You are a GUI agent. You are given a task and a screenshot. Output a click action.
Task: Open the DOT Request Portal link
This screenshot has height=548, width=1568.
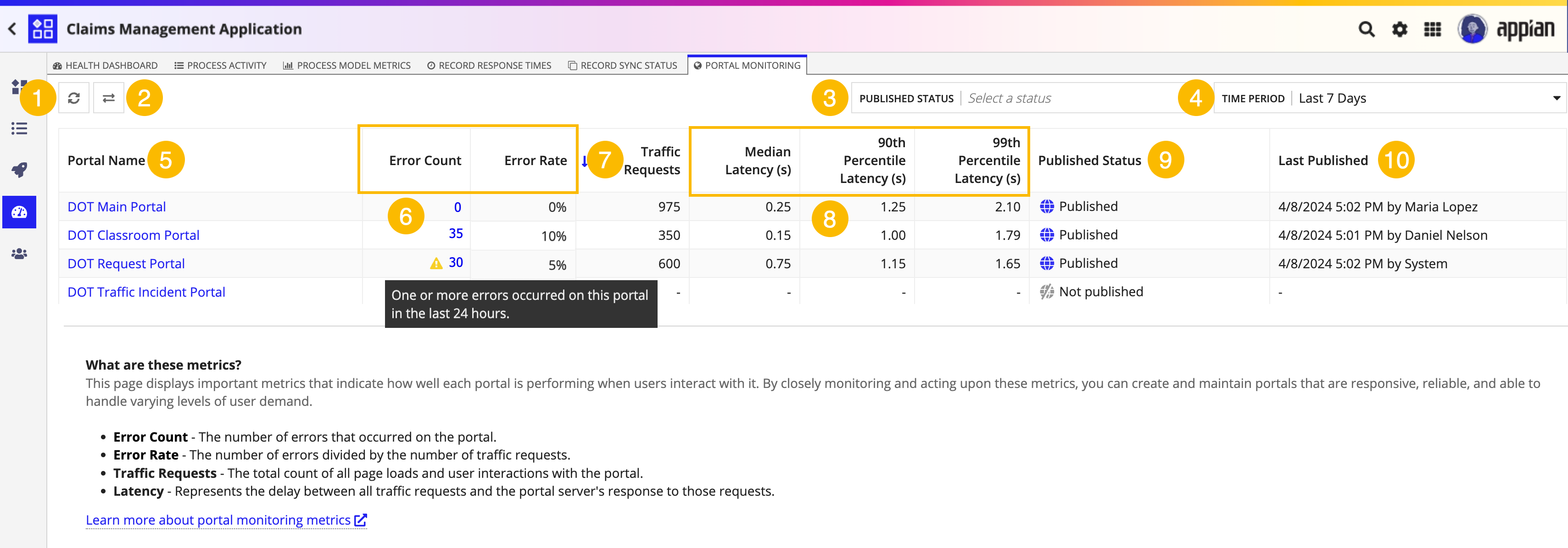(x=126, y=264)
